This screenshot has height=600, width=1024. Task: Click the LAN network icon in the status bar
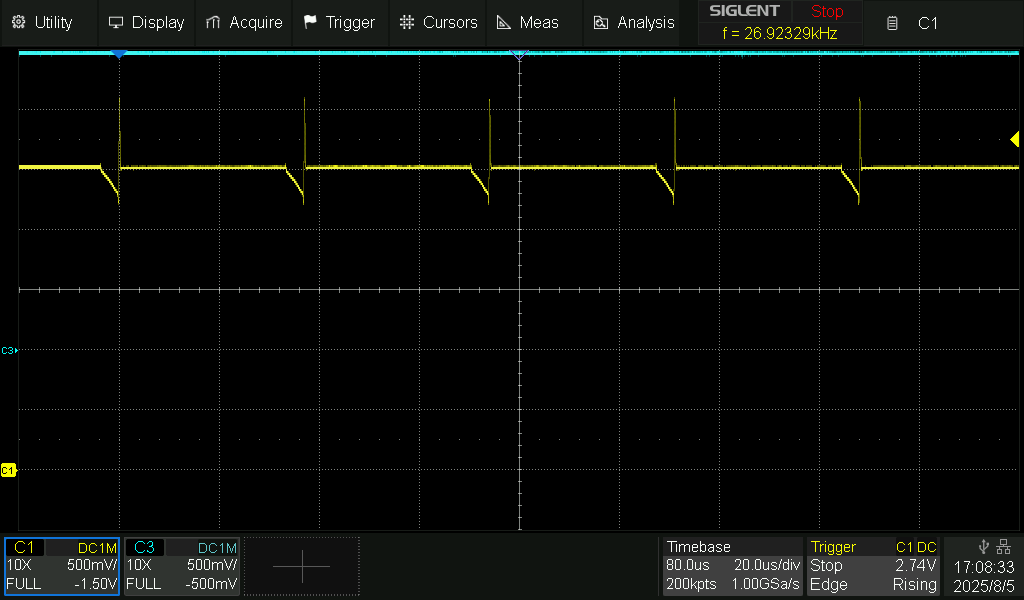tap(1005, 547)
